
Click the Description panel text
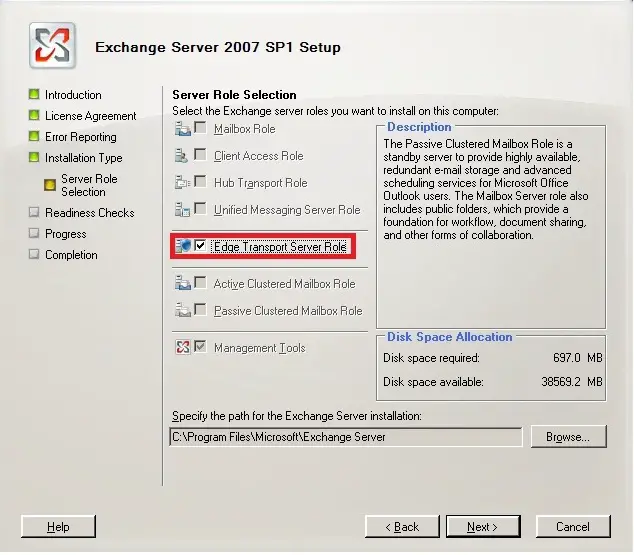pos(486,189)
